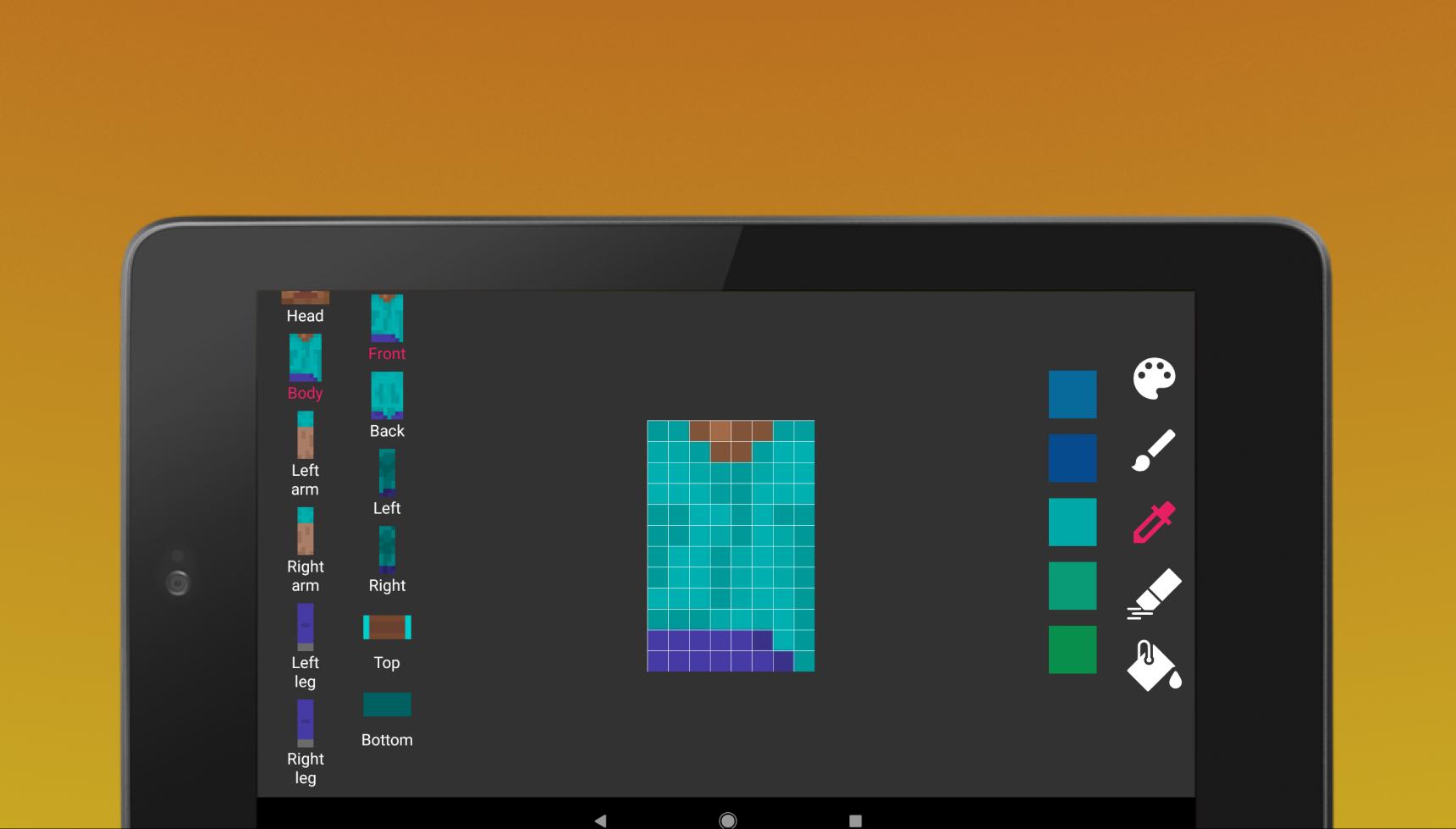Switch to the Right face view
Viewport: 1456px width, 829px height.
[x=387, y=560]
